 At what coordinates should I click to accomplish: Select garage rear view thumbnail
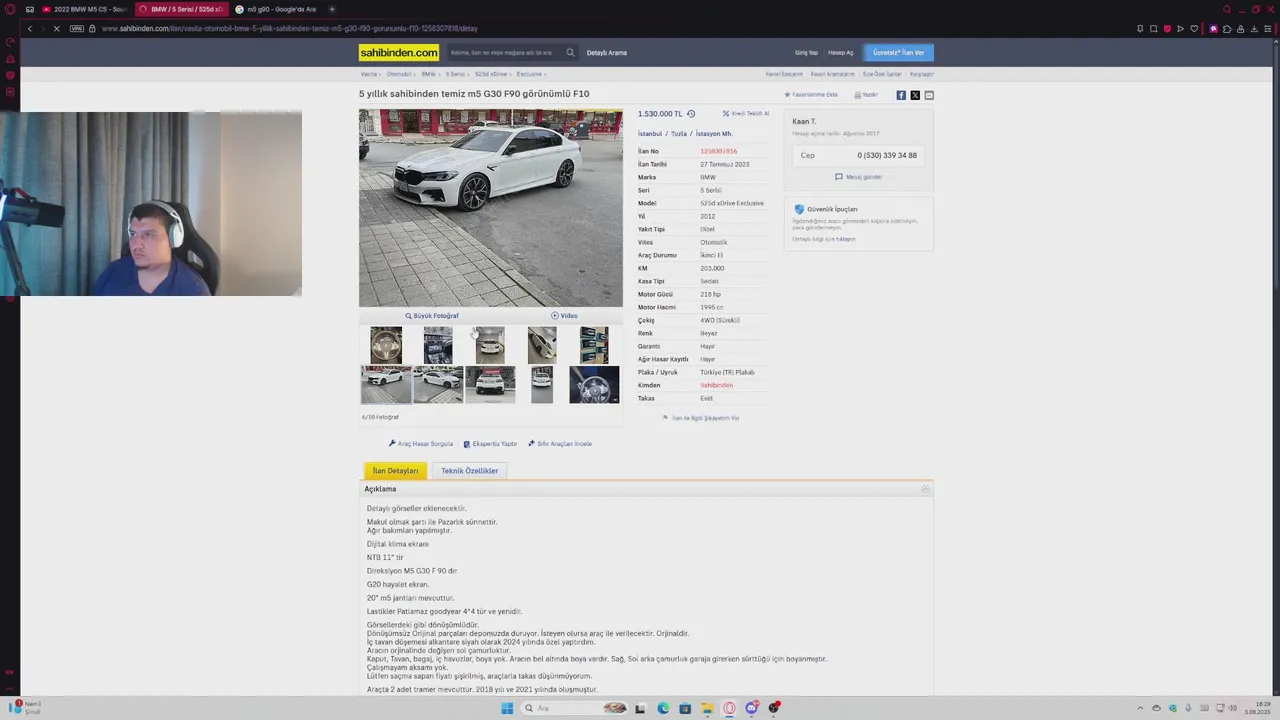[x=490, y=345]
